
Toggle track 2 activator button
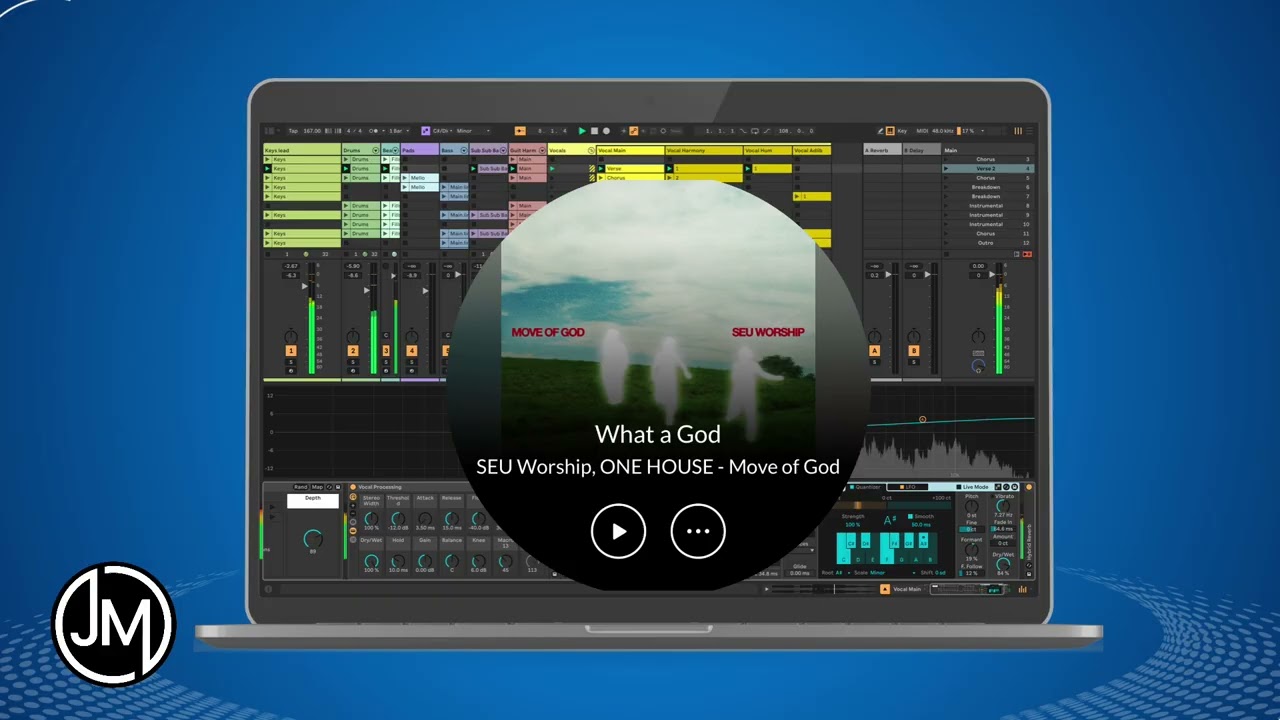tap(353, 351)
